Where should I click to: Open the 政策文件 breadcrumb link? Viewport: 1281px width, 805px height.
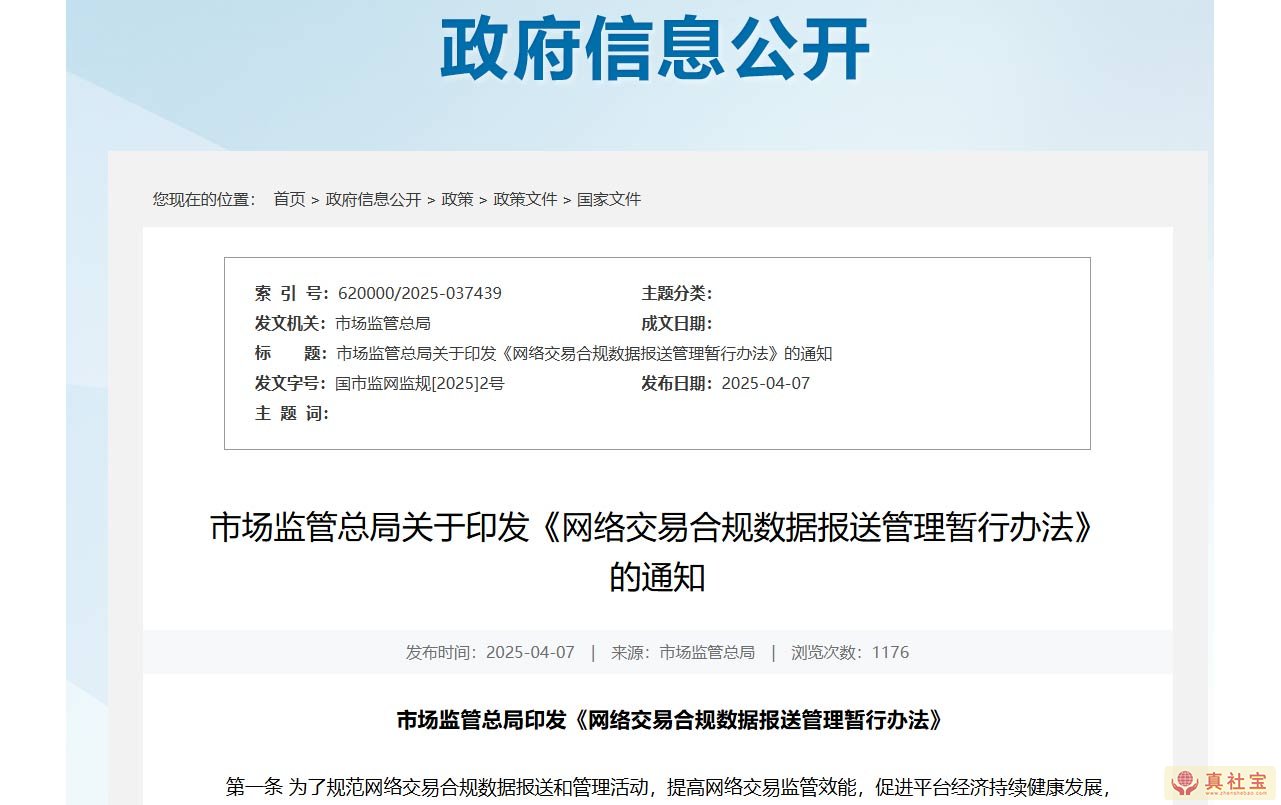525,199
